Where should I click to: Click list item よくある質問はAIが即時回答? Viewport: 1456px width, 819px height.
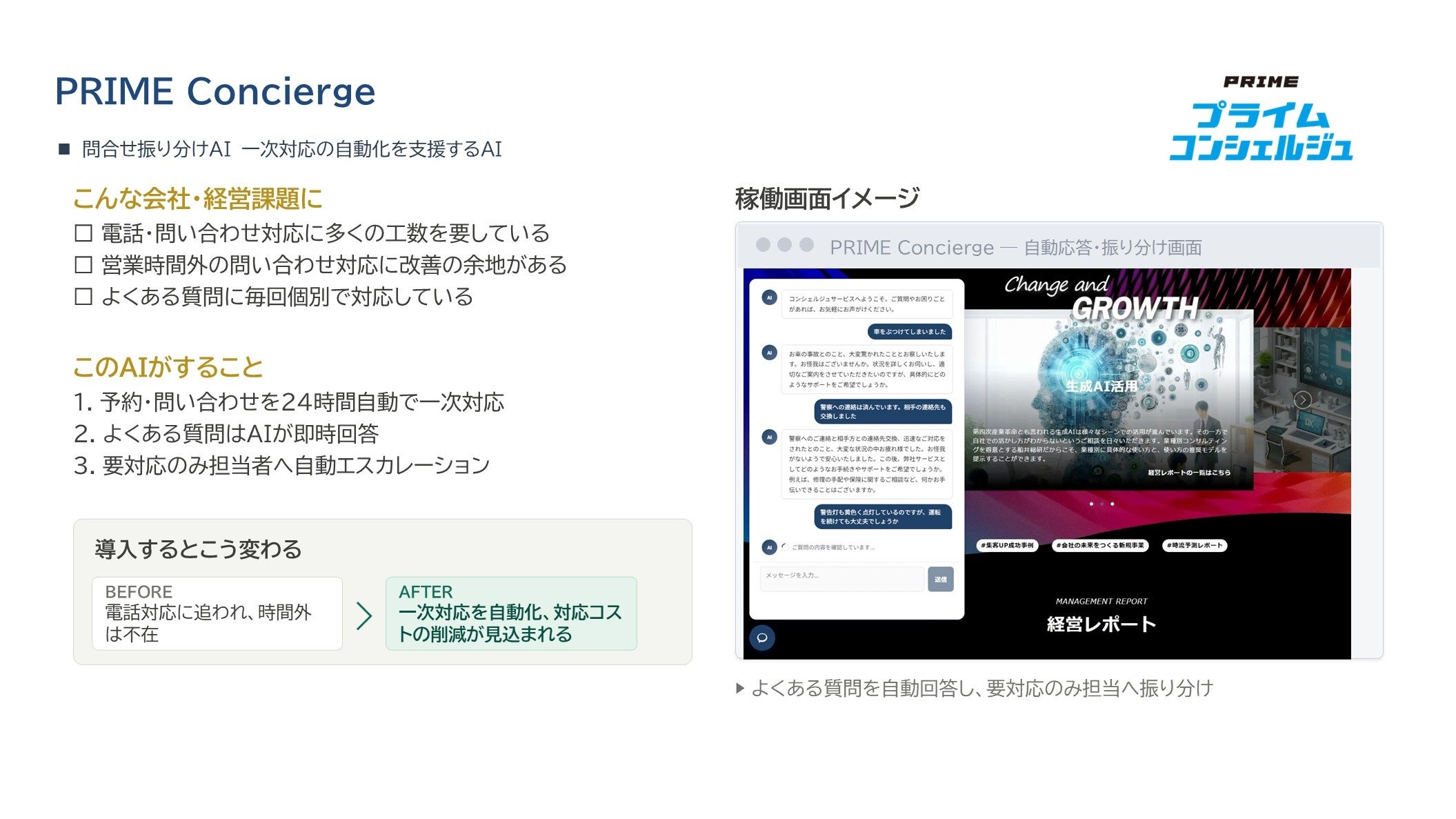(x=226, y=433)
